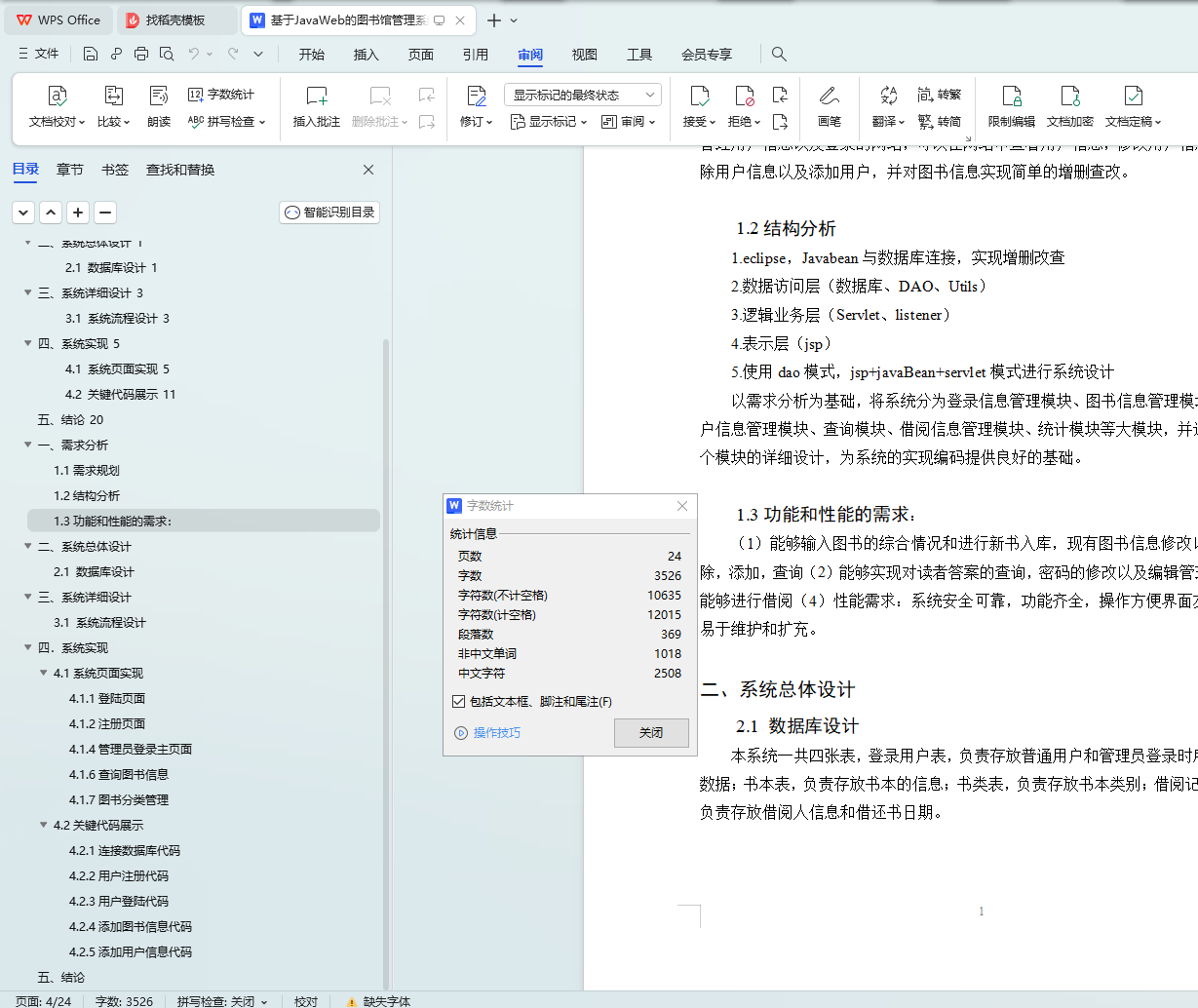Close the navigation pane with its X

pyautogui.click(x=368, y=170)
